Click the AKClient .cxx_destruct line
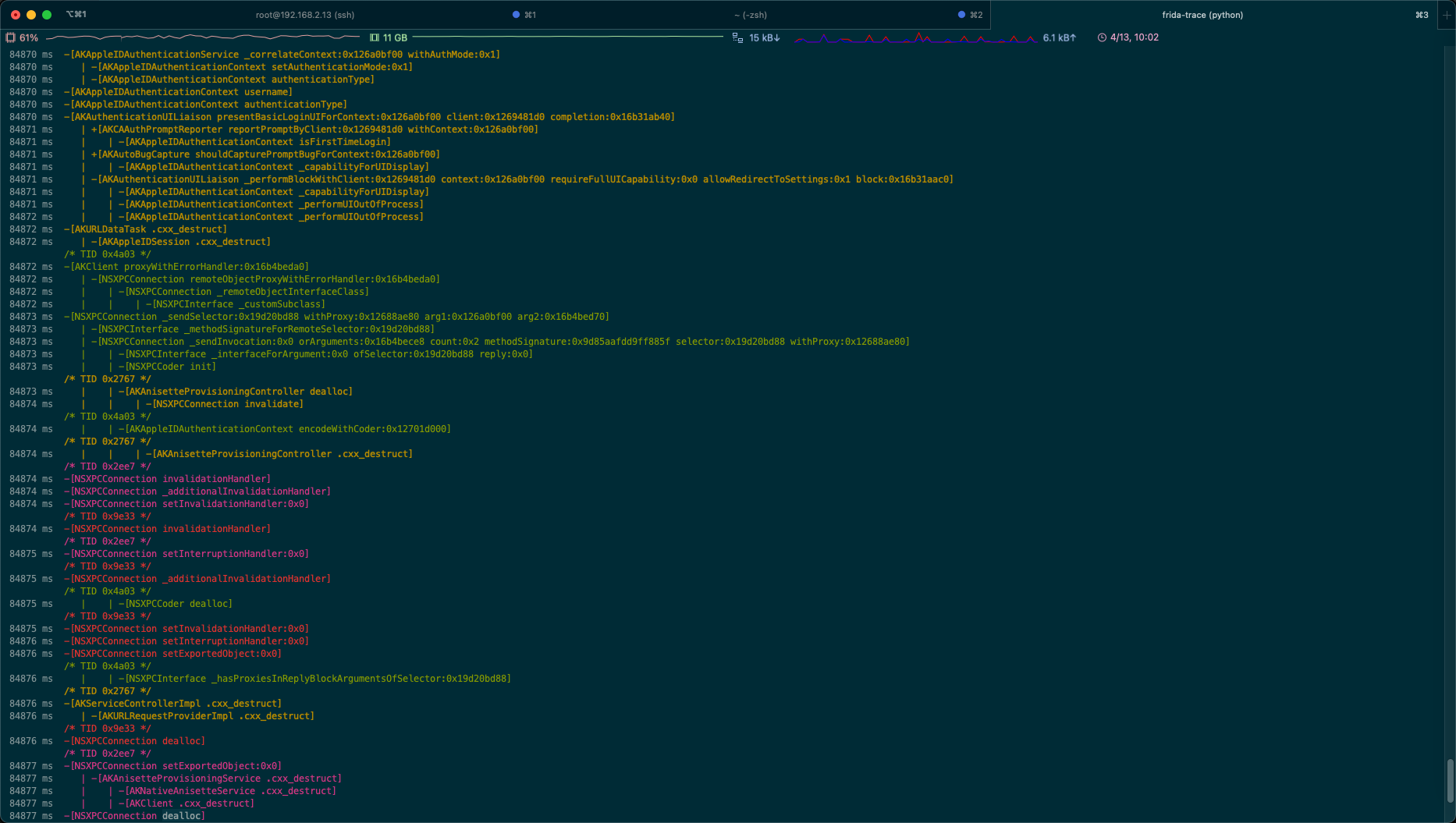Image resolution: width=1456 pixels, height=823 pixels. point(186,803)
